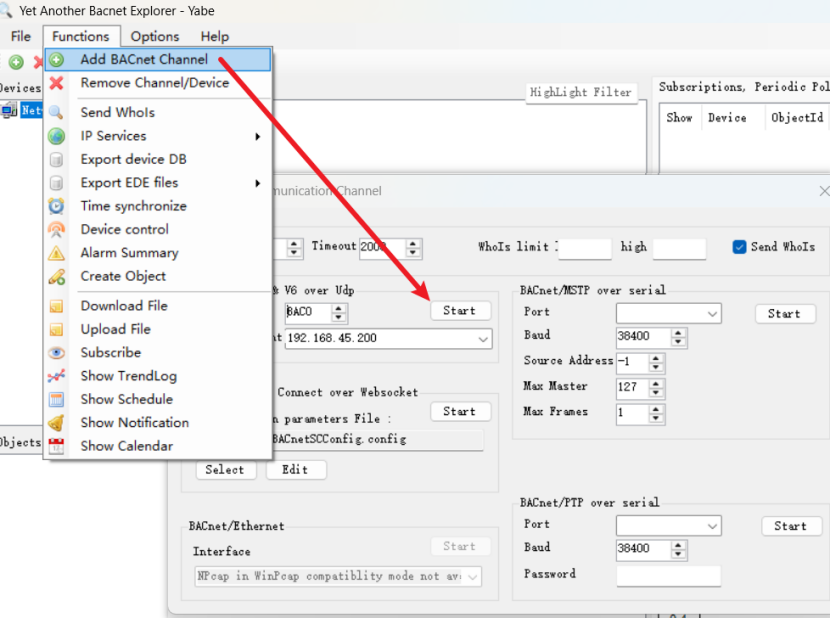This screenshot has width=830, height=618.
Task: Click the eye icon beside Subscribe
Action: coord(57,353)
